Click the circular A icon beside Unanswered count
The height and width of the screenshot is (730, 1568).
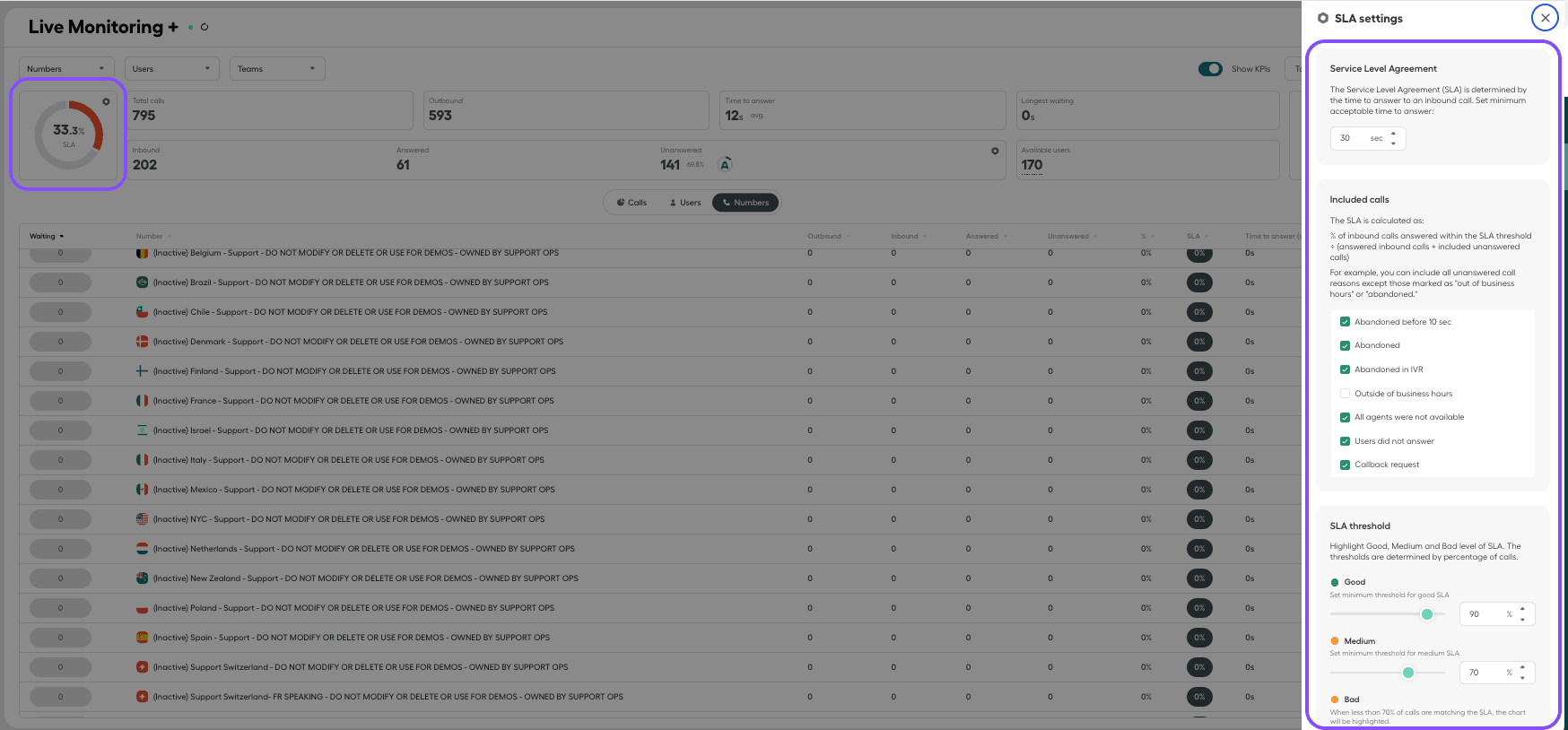click(725, 164)
